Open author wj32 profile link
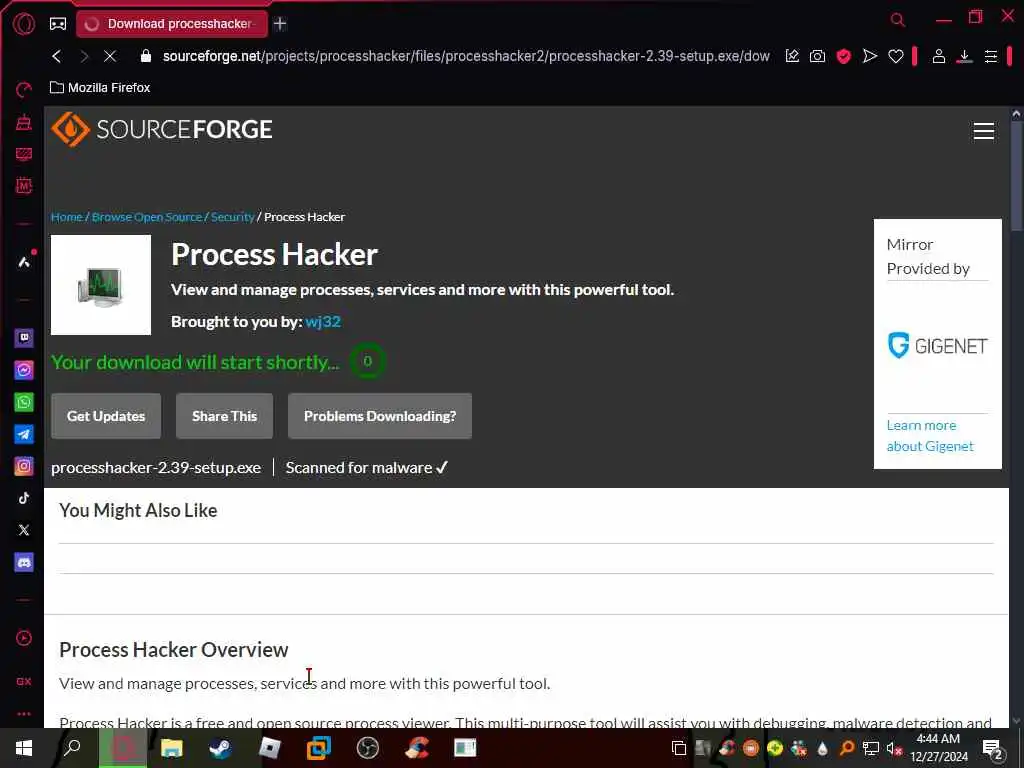This screenshot has height=768, width=1024. pyautogui.click(x=323, y=321)
